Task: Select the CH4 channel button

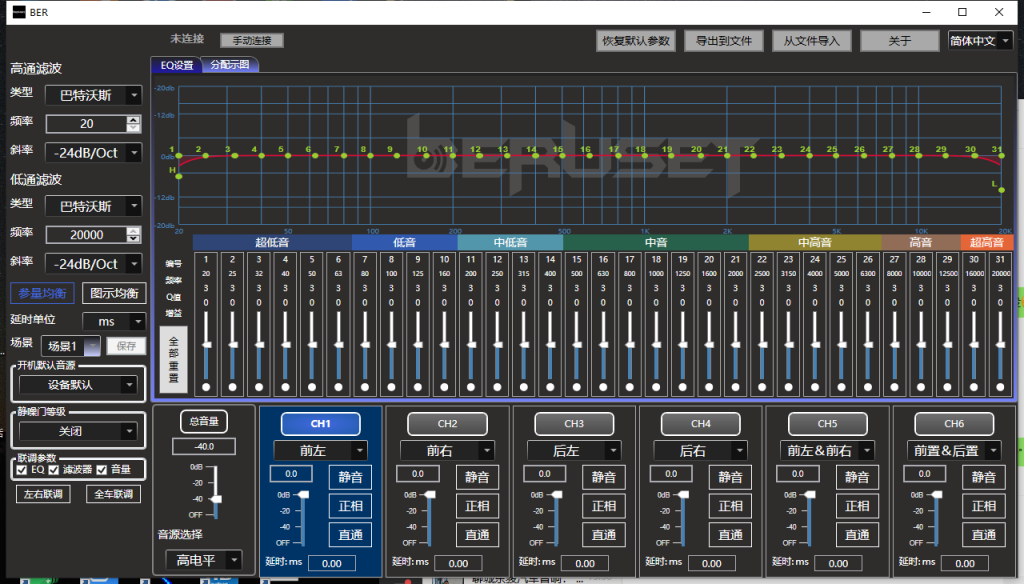Action: (701, 424)
